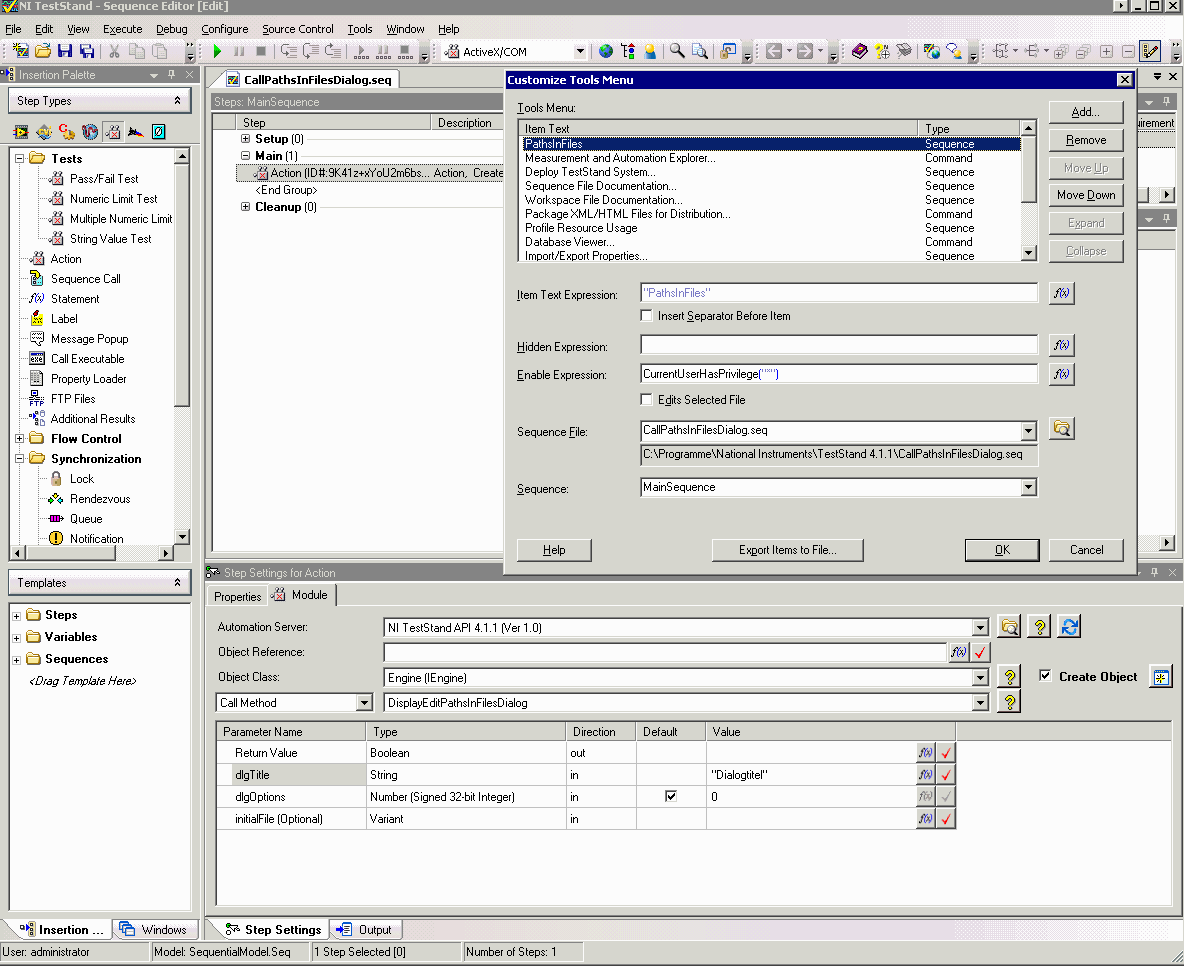Open the Object Class dropdown
1184x966 pixels.
tap(980, 678)
